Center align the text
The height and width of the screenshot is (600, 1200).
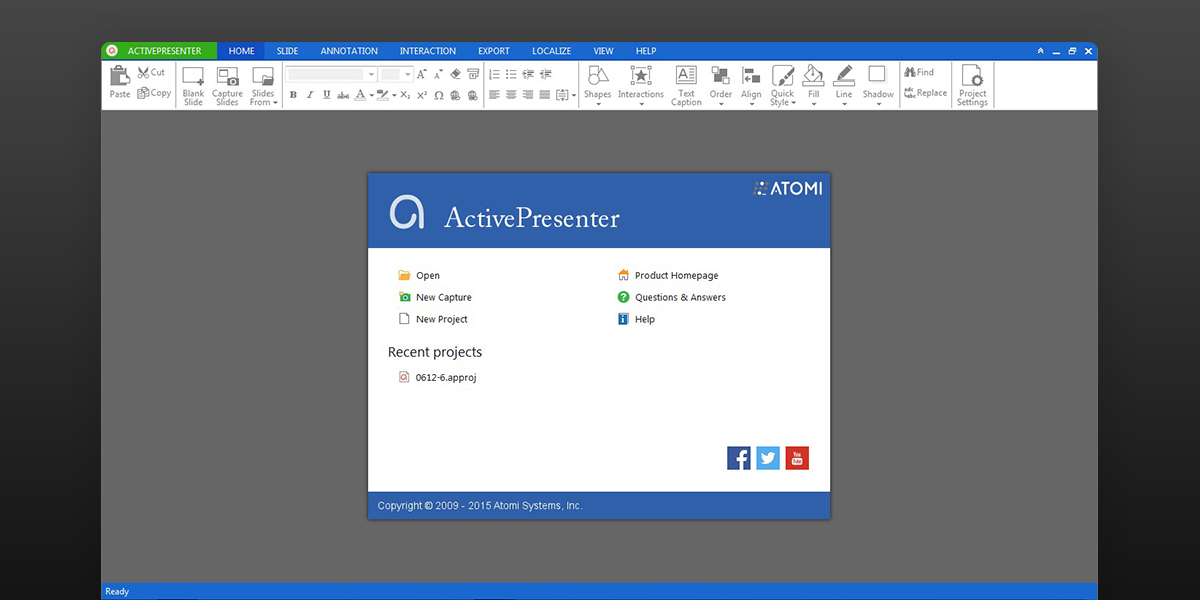[x=511, y=95]
